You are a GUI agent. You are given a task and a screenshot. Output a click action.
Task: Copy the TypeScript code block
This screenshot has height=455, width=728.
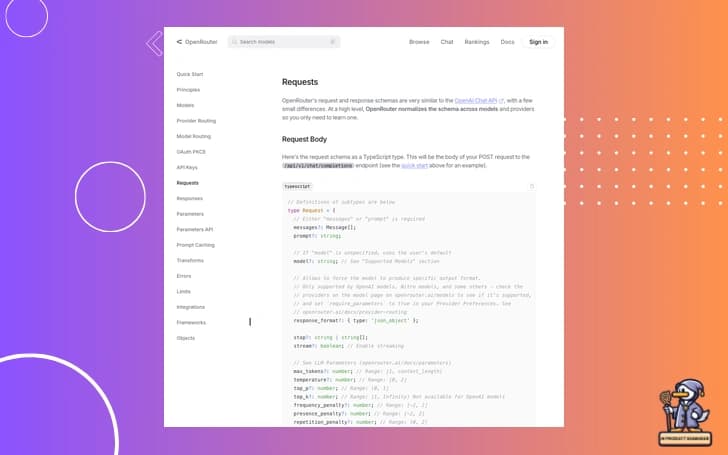532,186
